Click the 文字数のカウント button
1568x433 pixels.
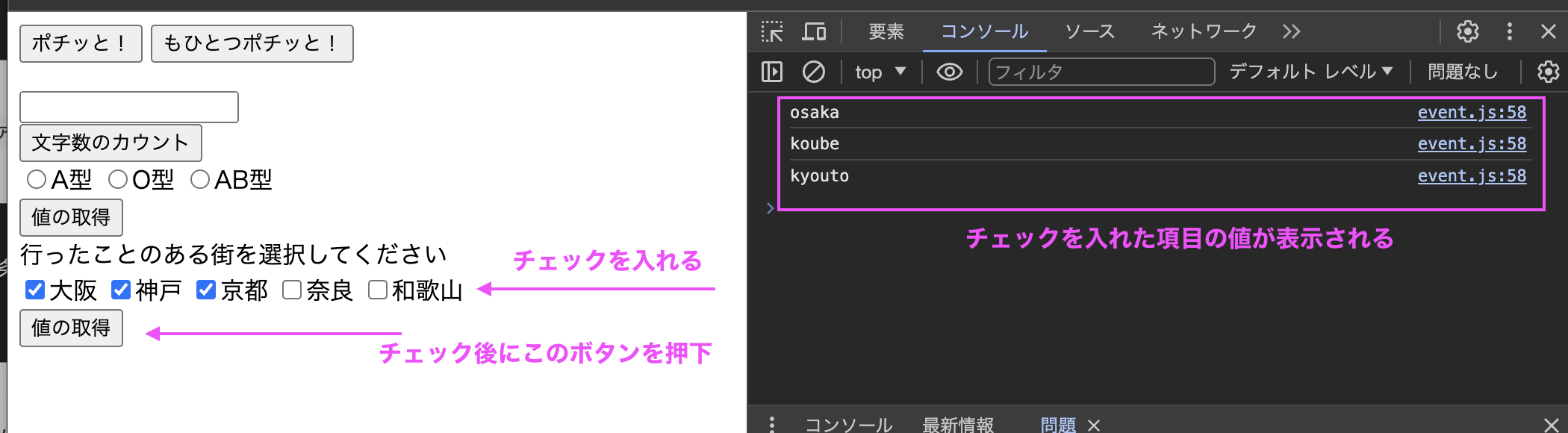[x=111, y=143]
